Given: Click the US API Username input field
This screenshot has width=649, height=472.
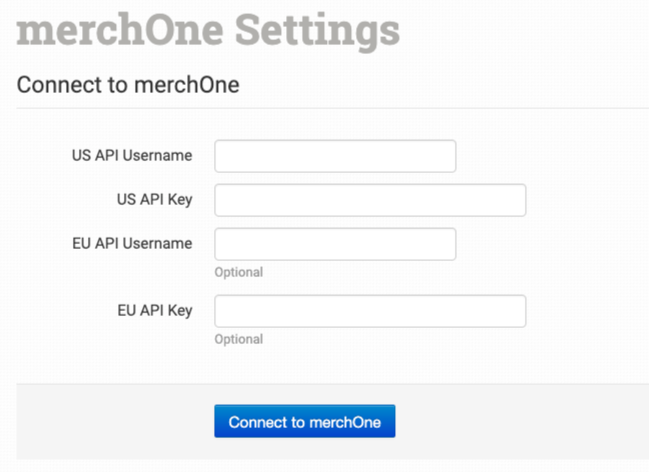Looking at the screenshot, I should pos(335,156).
